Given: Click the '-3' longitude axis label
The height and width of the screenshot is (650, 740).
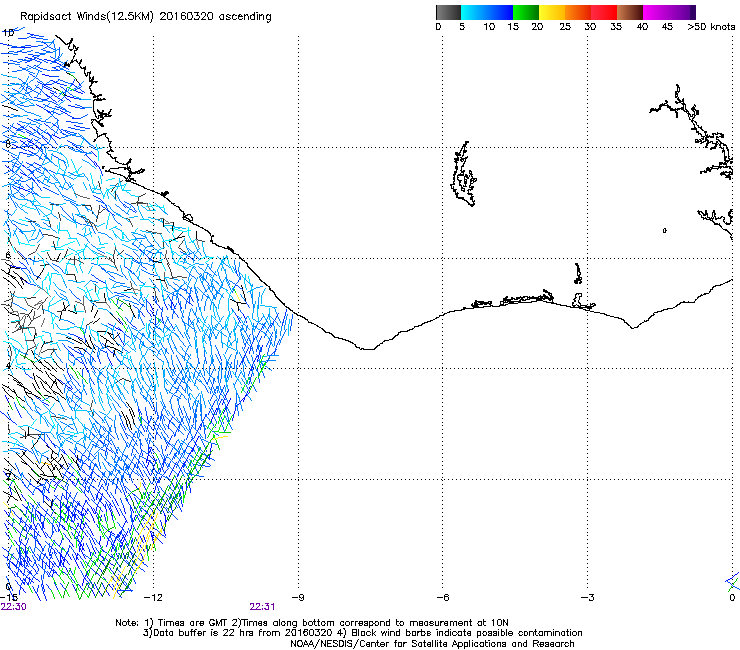Looking at the screenshot, I should (588, 598).
